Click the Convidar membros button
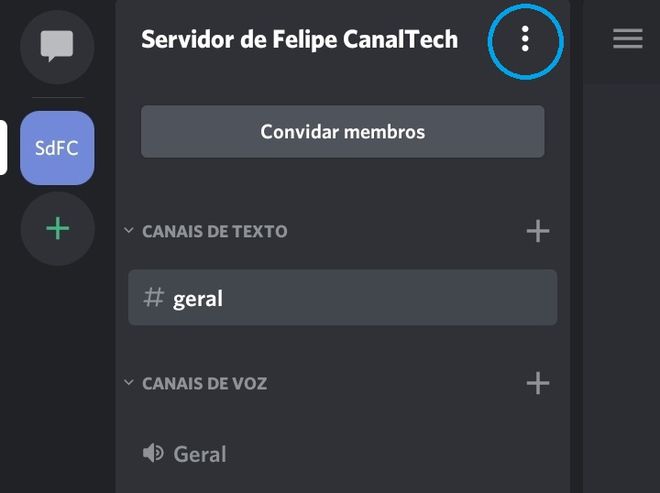The width and height of the screenshot is (660, 493). coord(343,132)
